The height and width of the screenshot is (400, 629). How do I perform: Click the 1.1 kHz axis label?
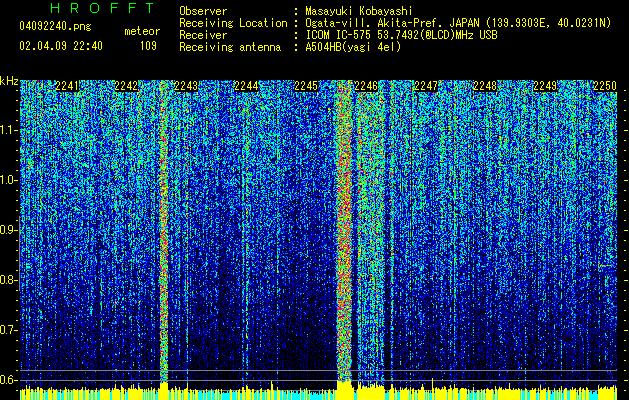9,131
